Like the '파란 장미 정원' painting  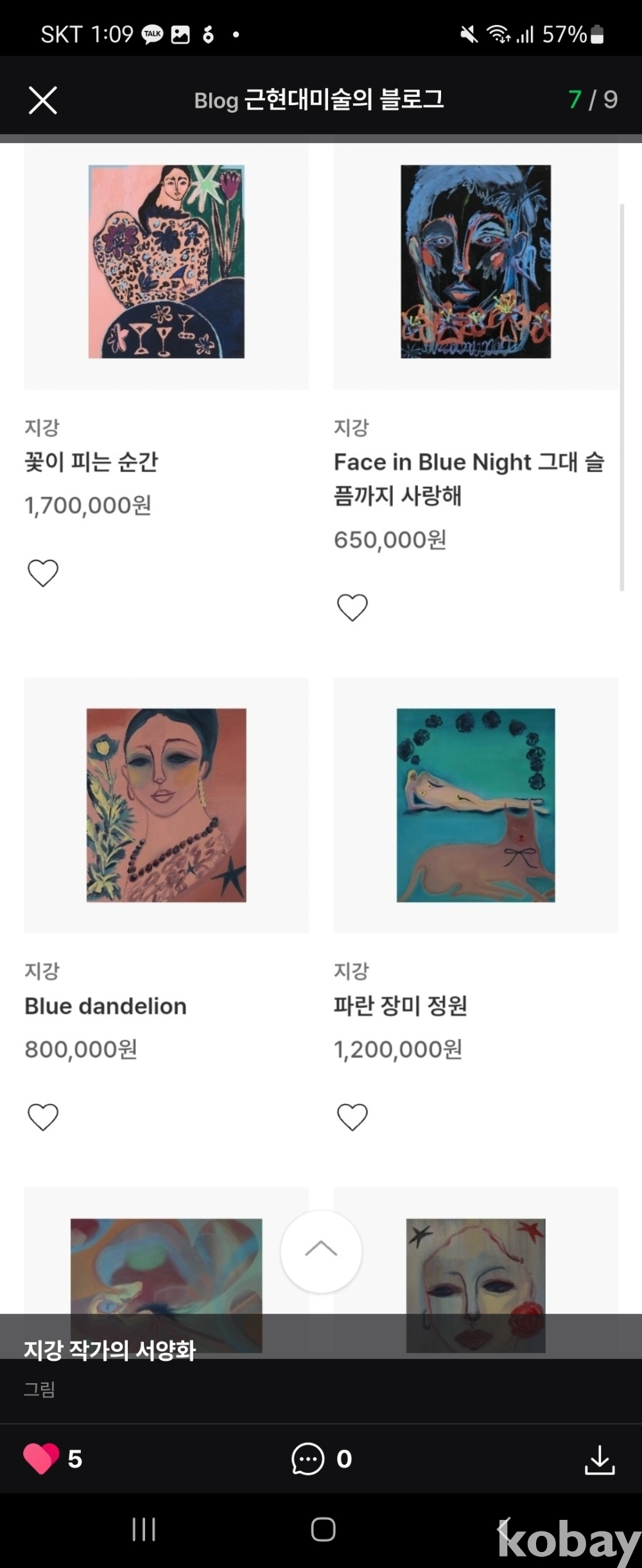(352, 1116)
